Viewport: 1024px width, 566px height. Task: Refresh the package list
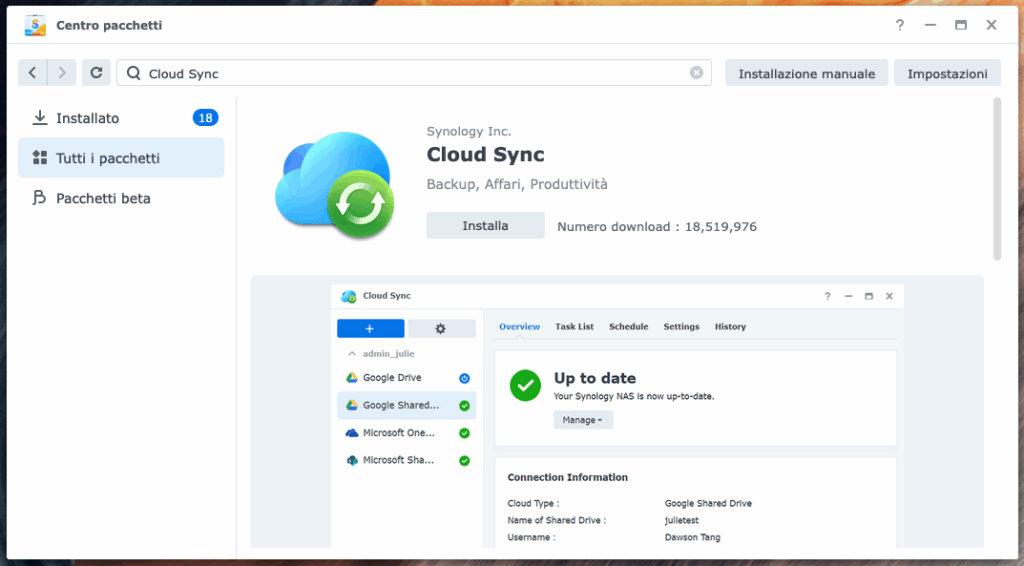[96, 73]
